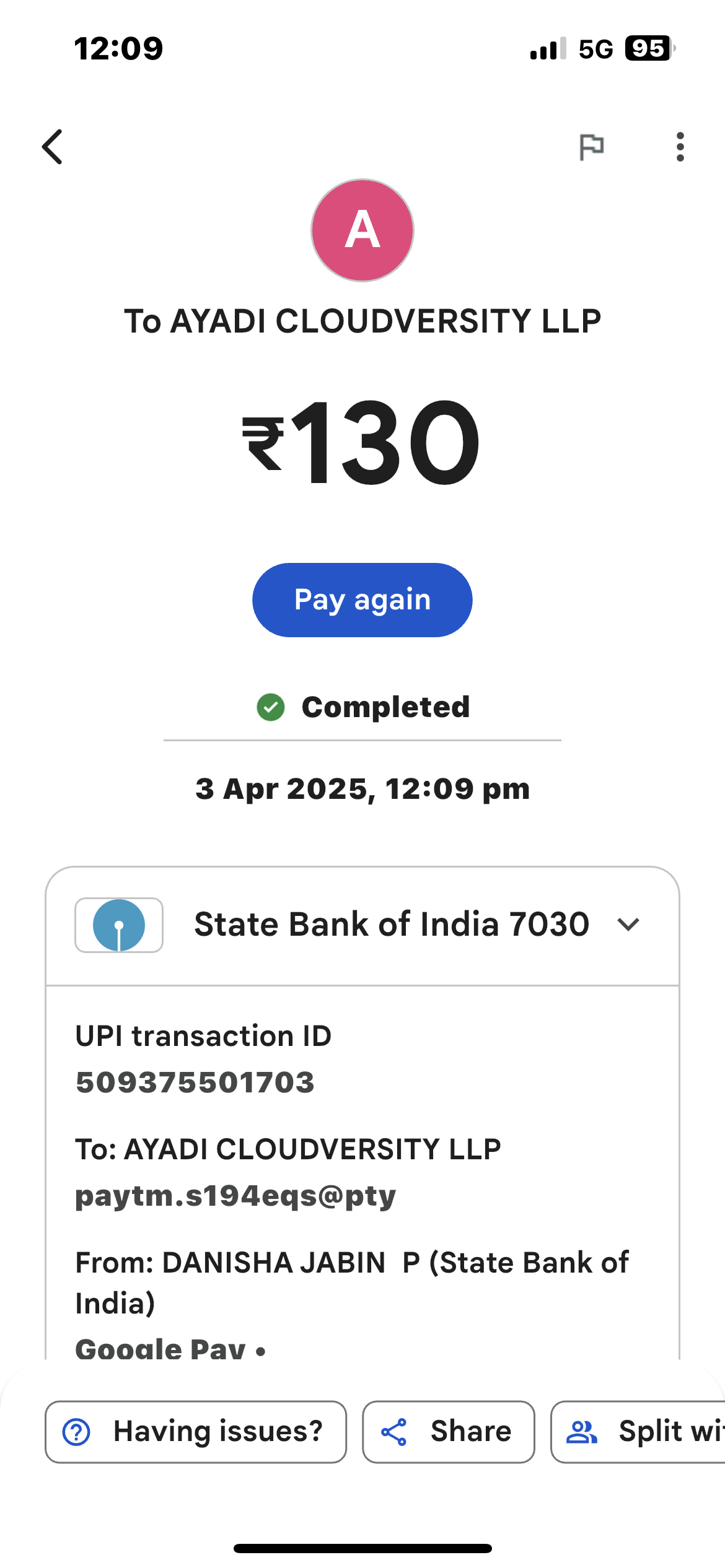Tap the pink 'A' recipient avatar

coord(362,230)
